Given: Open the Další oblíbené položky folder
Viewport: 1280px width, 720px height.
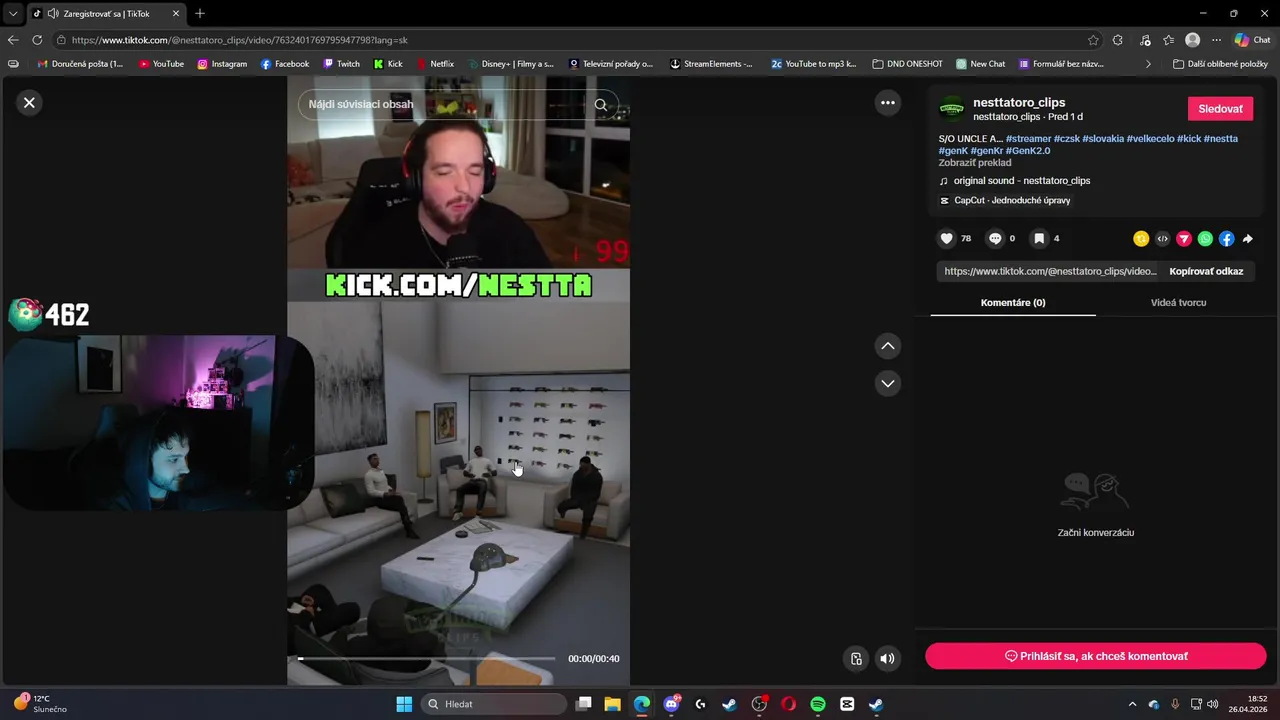Looking at the screenshot, I should click(1220, 64).
